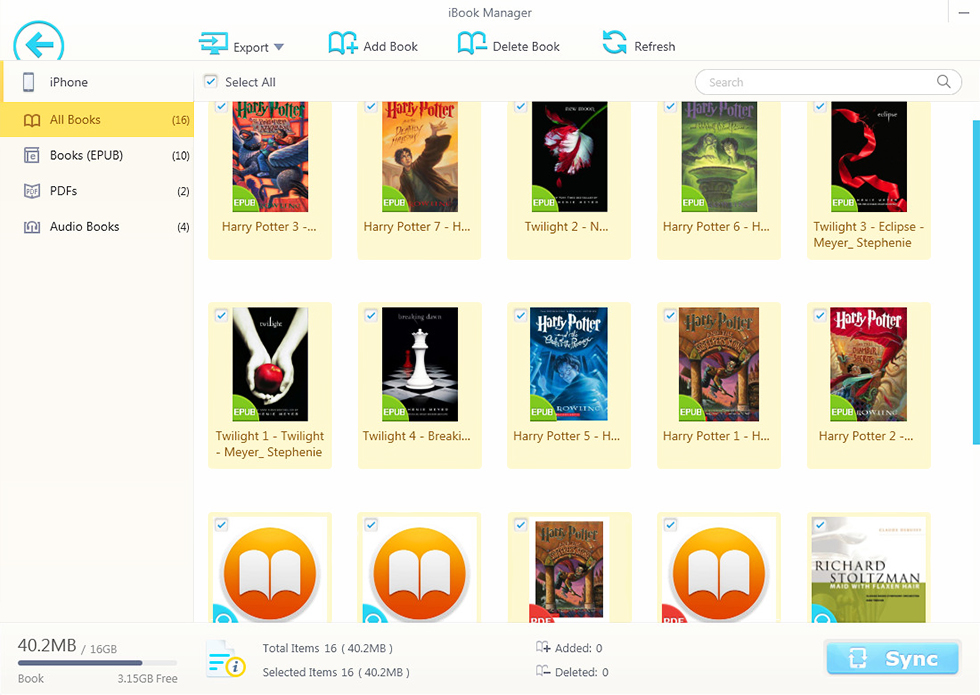This screenshot has height=695, width=980.
Task: Click the search magnifier icon
Action: (x=943, y=81)
